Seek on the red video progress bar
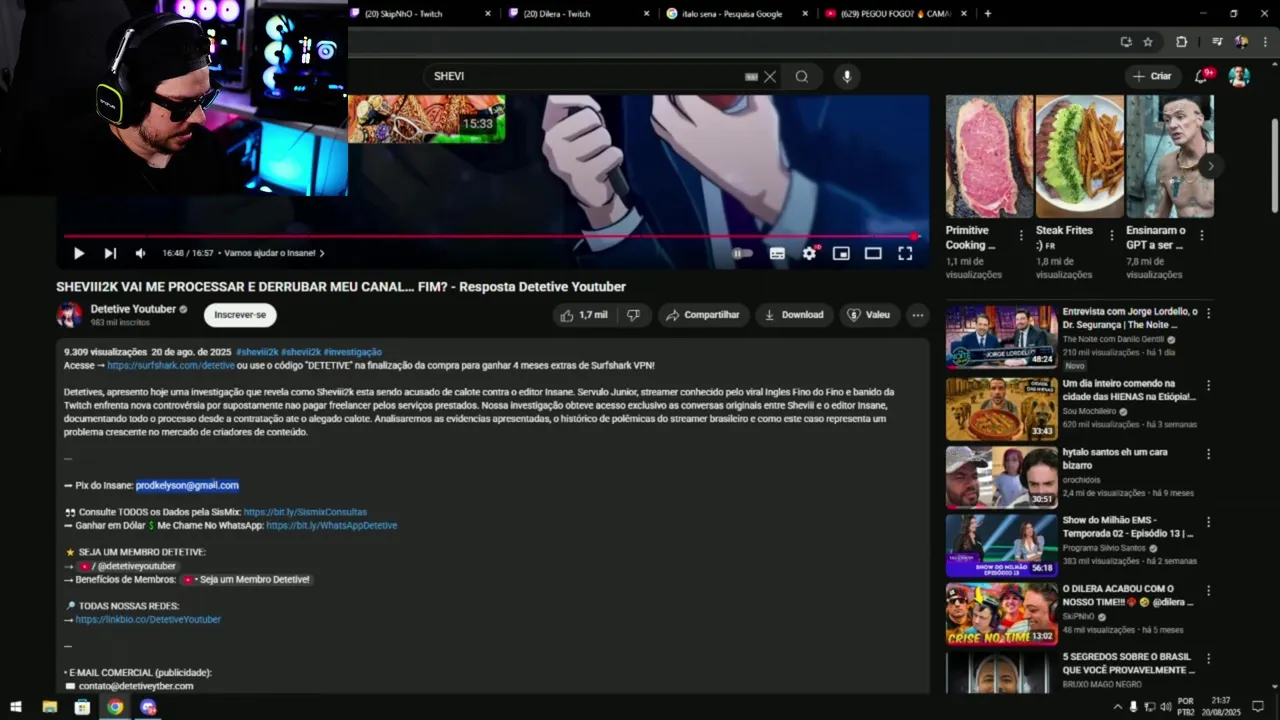This screenshot has width=1280, height=720. point(490,236)
